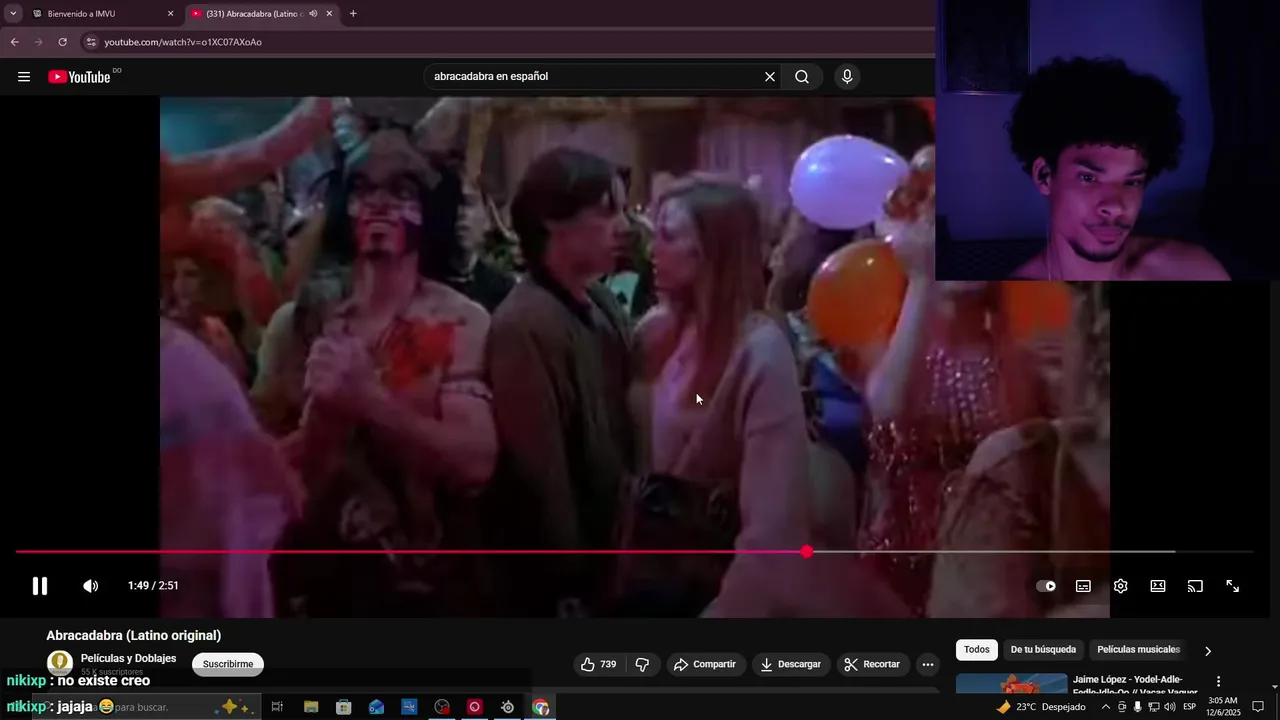1280x720 pixels.
Task: Seek using the red progress bar handle
Action: click(x=807, y=552)
